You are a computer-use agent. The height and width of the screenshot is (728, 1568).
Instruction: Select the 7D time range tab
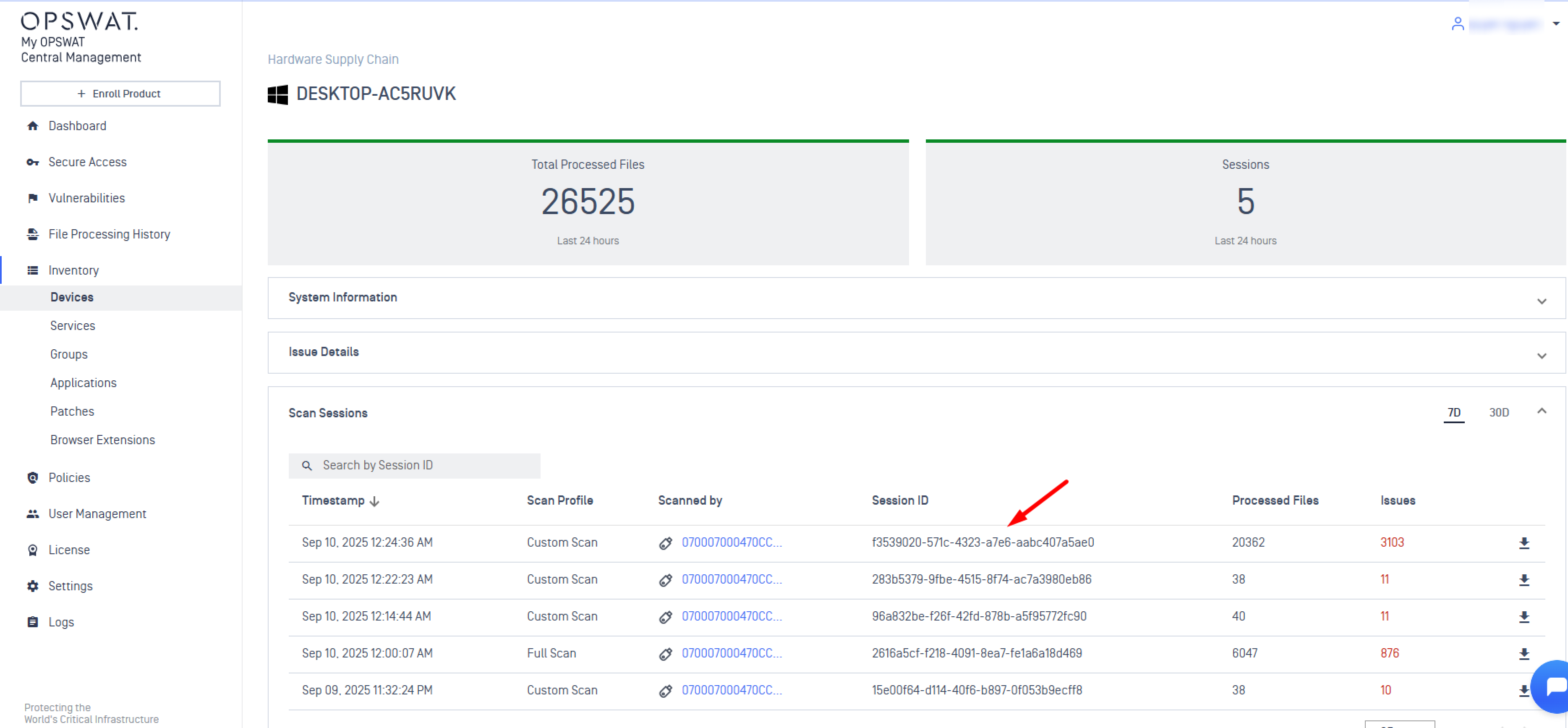[1453, 413]
